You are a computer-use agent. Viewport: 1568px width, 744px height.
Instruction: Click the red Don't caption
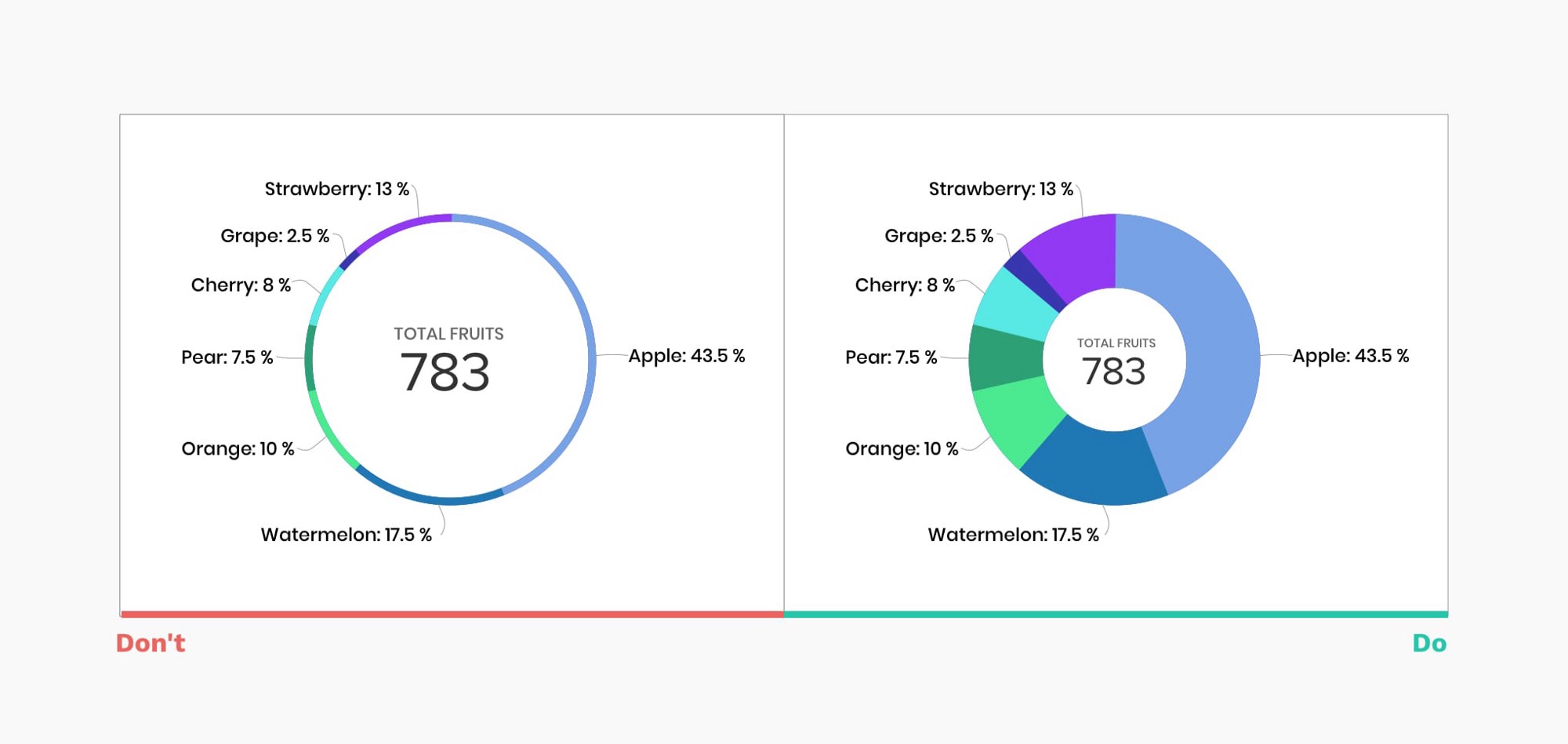click(x=151, y=644)
